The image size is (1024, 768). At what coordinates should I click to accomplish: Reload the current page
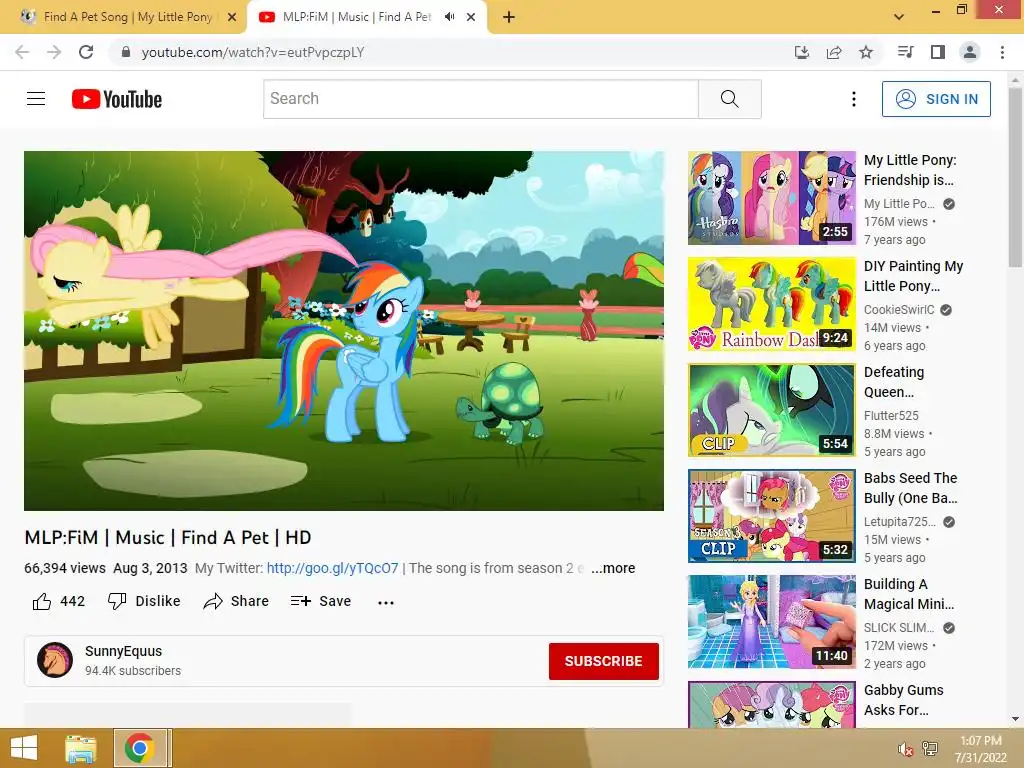(x=86, y=52)
